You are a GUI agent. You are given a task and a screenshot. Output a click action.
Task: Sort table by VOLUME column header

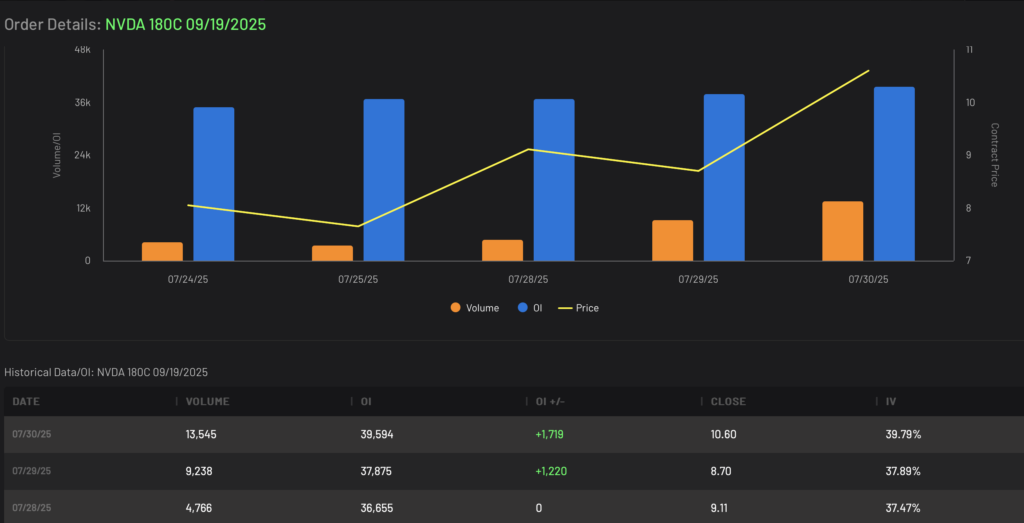tap(208, 402)
